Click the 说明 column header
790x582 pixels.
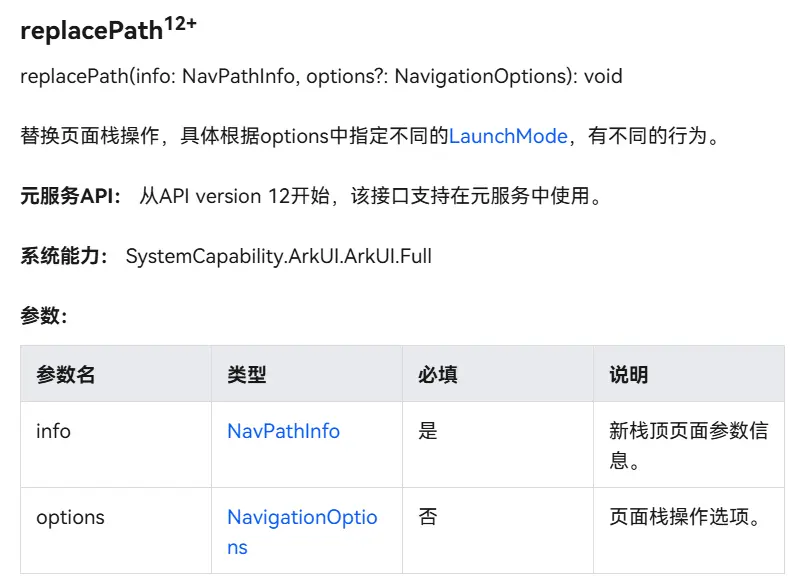[629, 375]
